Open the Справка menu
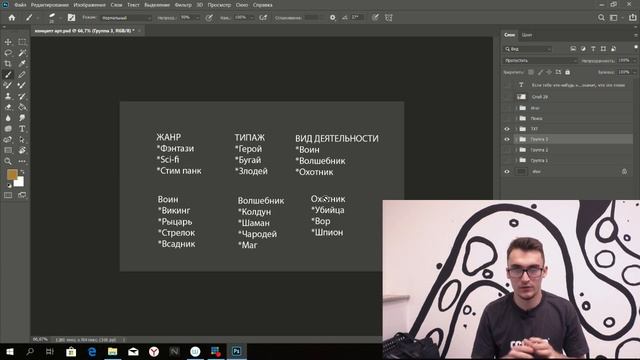Image resolution: width=640 pixels, height=360 pixels. 262,5
